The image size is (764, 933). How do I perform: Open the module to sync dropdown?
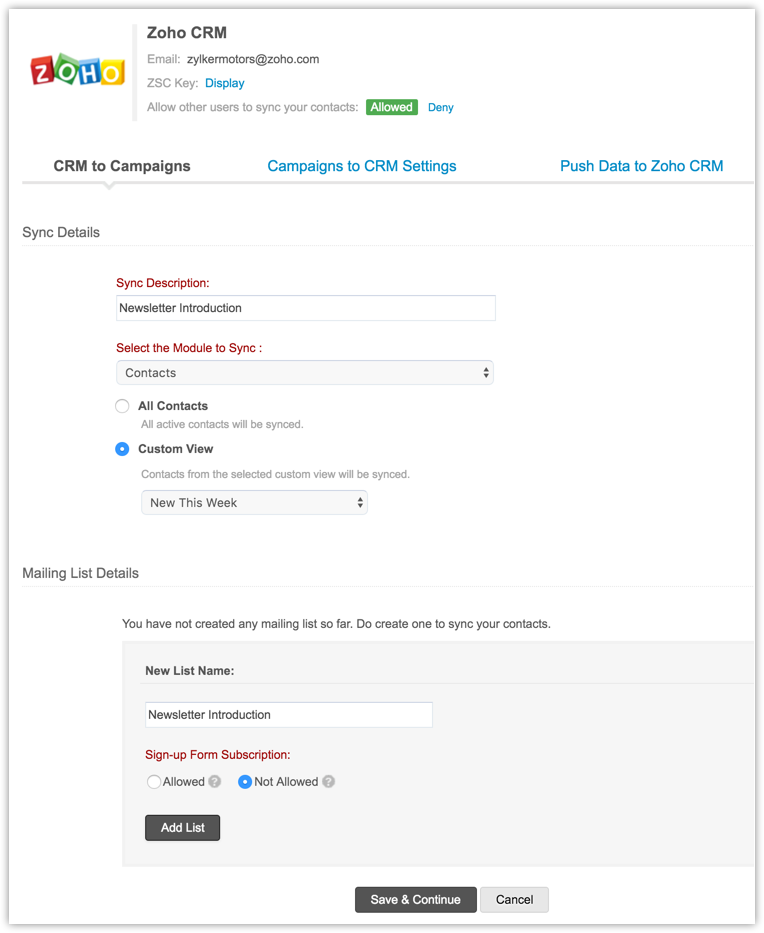tap(305, 373)
